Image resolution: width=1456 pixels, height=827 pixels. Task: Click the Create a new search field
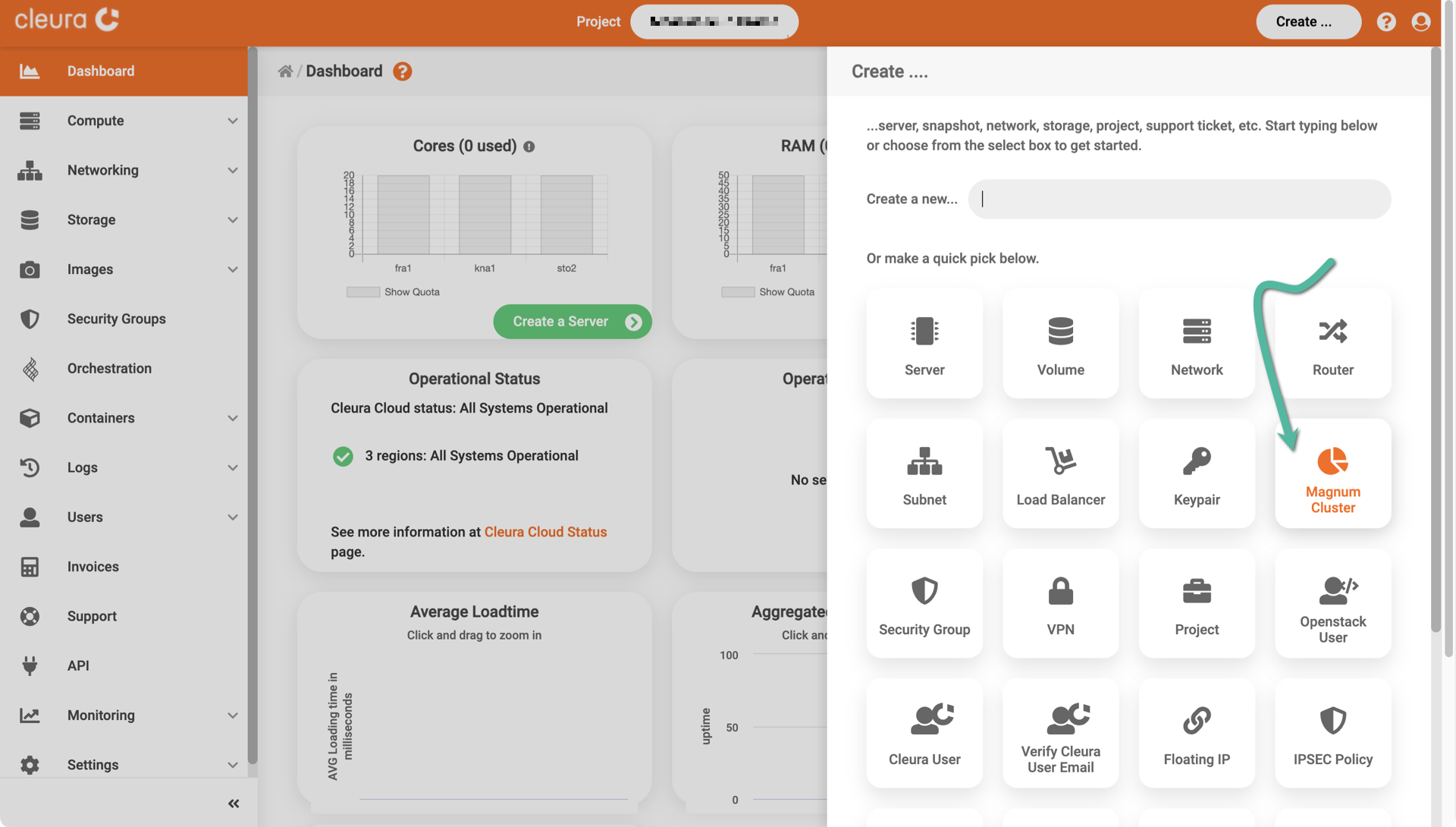tap(1178, 200)
